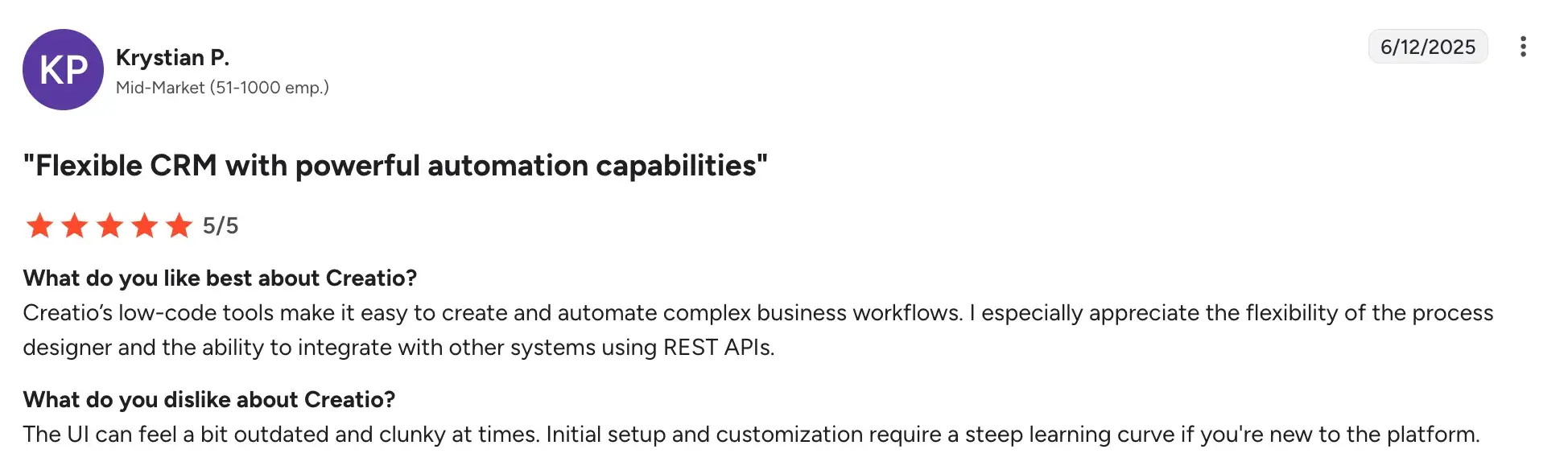Select the fifth star rating icon
This screenshot has width=1568, height=470.
coord(177,226)
